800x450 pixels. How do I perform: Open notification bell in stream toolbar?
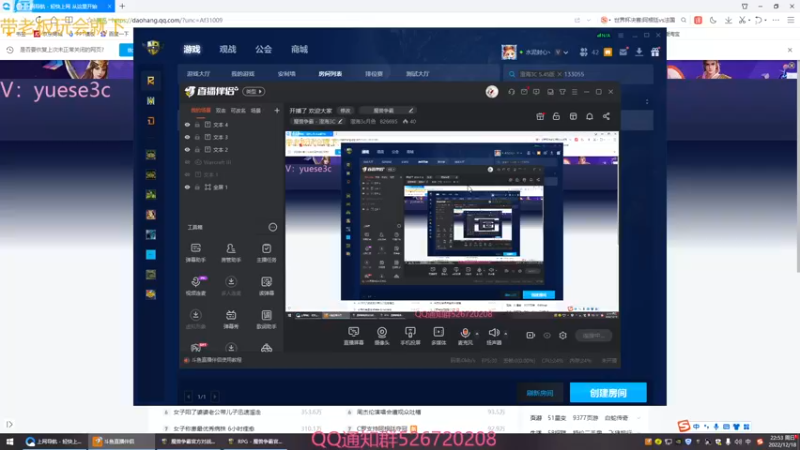pyautogui.click(x=589, y=116)
